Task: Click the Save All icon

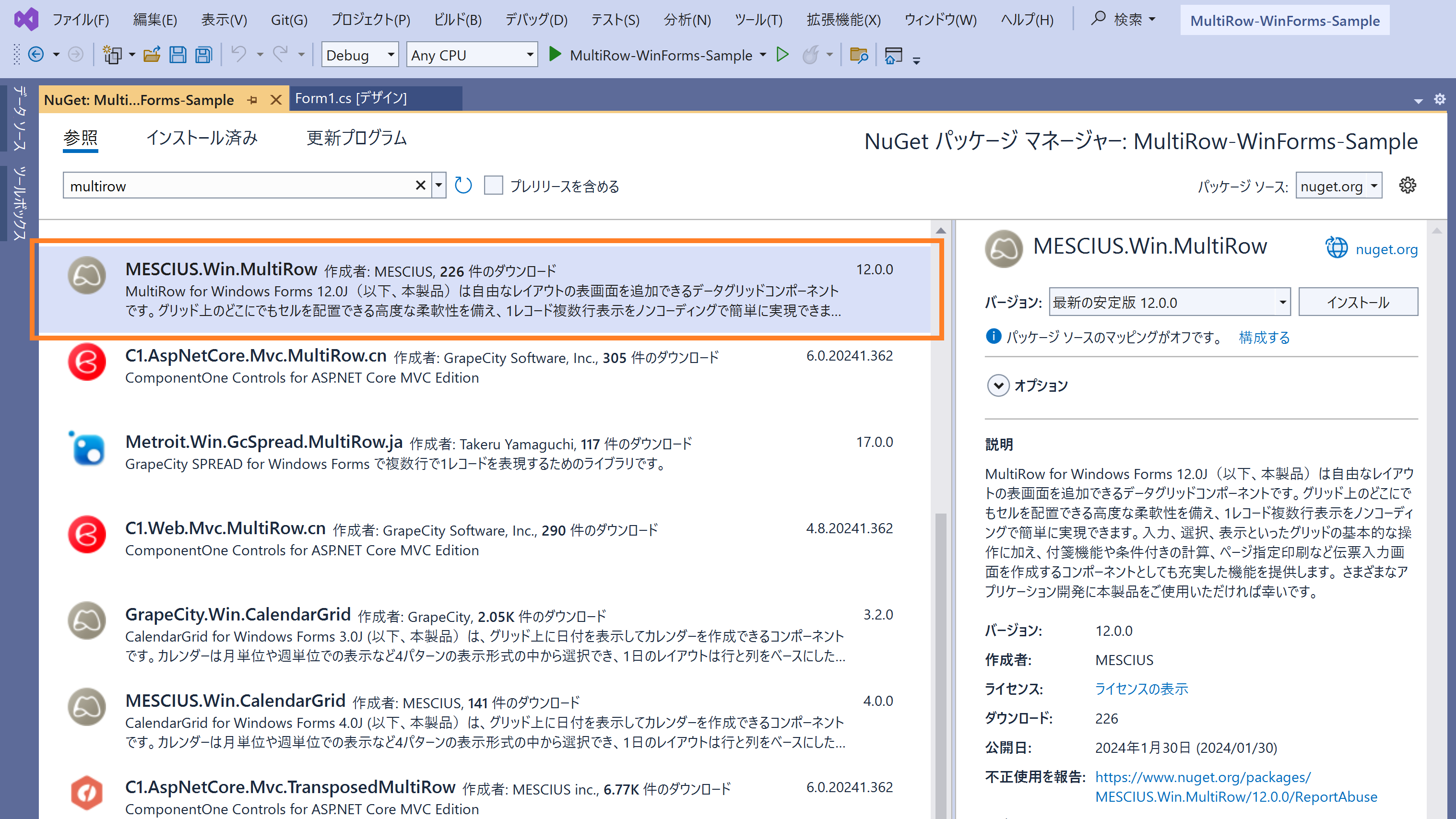Action: (203, 55)
